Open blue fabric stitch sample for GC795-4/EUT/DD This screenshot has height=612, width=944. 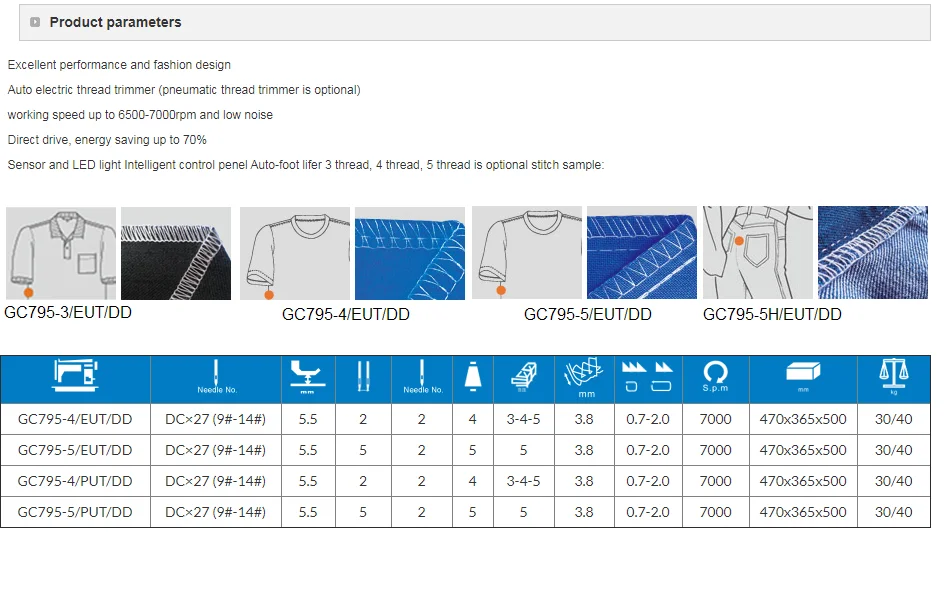[410, 253]
